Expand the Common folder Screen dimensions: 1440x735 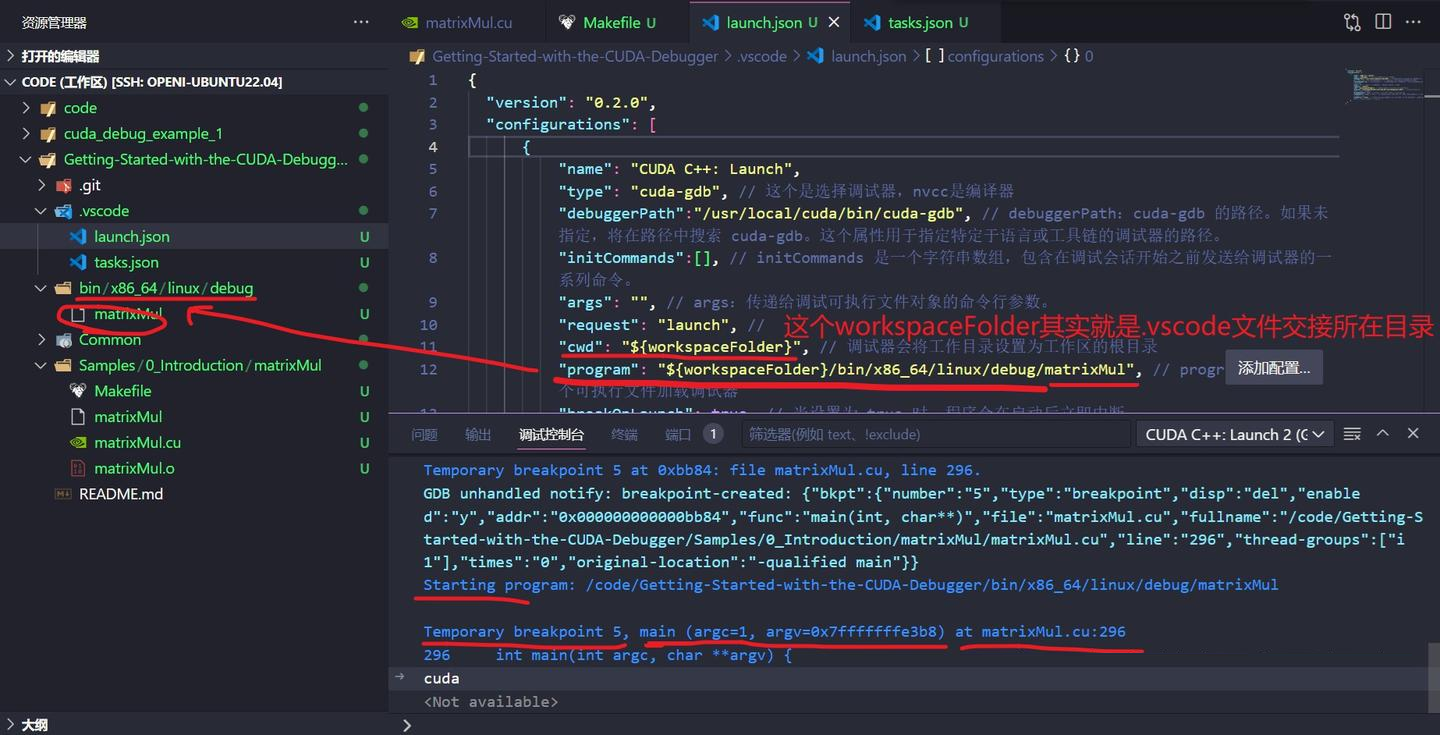pyautogui.click(x=41, y=340)
